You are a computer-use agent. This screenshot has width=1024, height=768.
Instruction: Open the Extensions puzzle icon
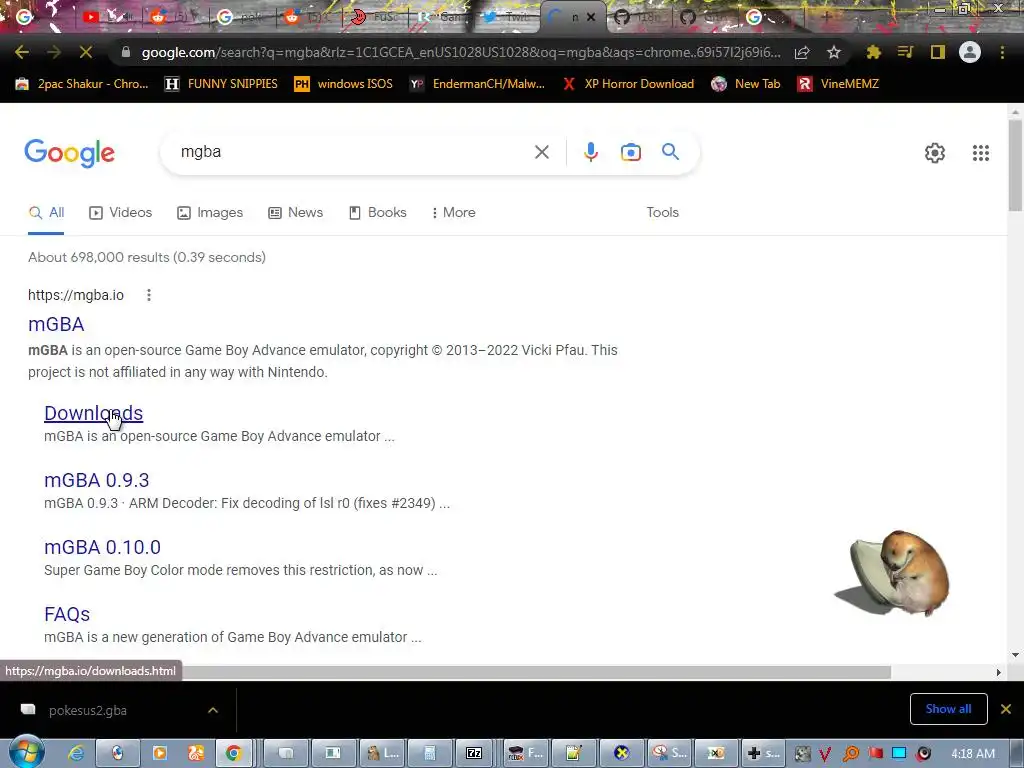873,52
